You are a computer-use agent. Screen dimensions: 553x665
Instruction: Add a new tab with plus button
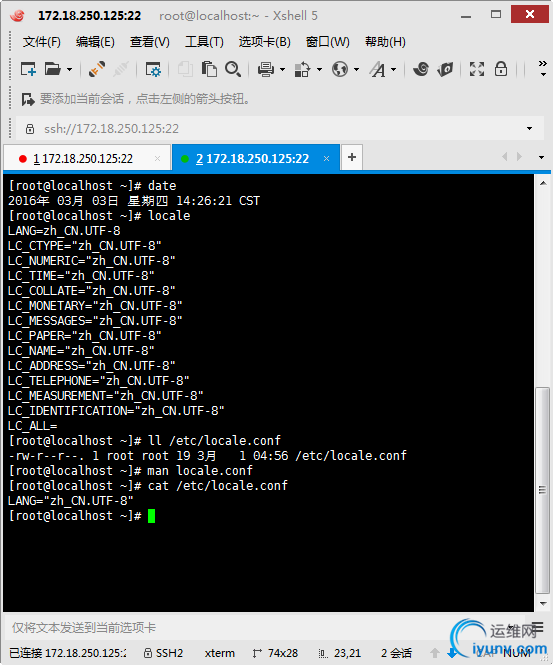[352, 158]
